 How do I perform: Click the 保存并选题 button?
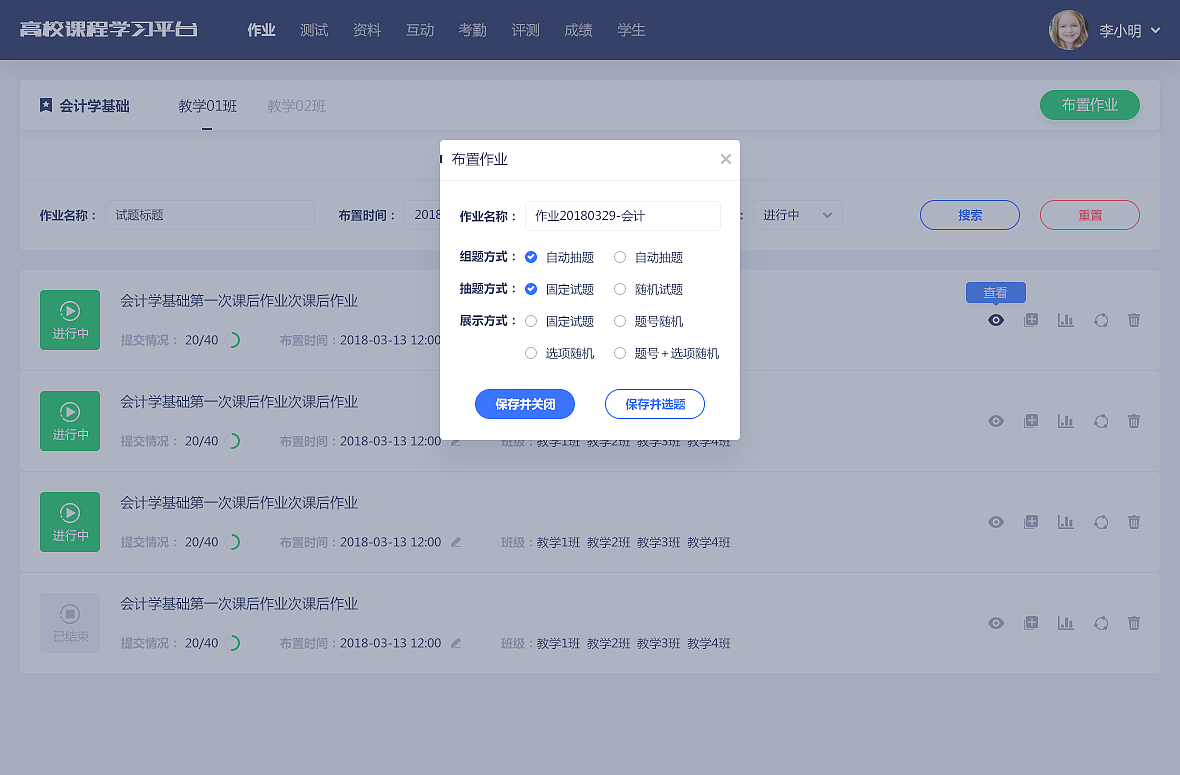tap(655, 404)
